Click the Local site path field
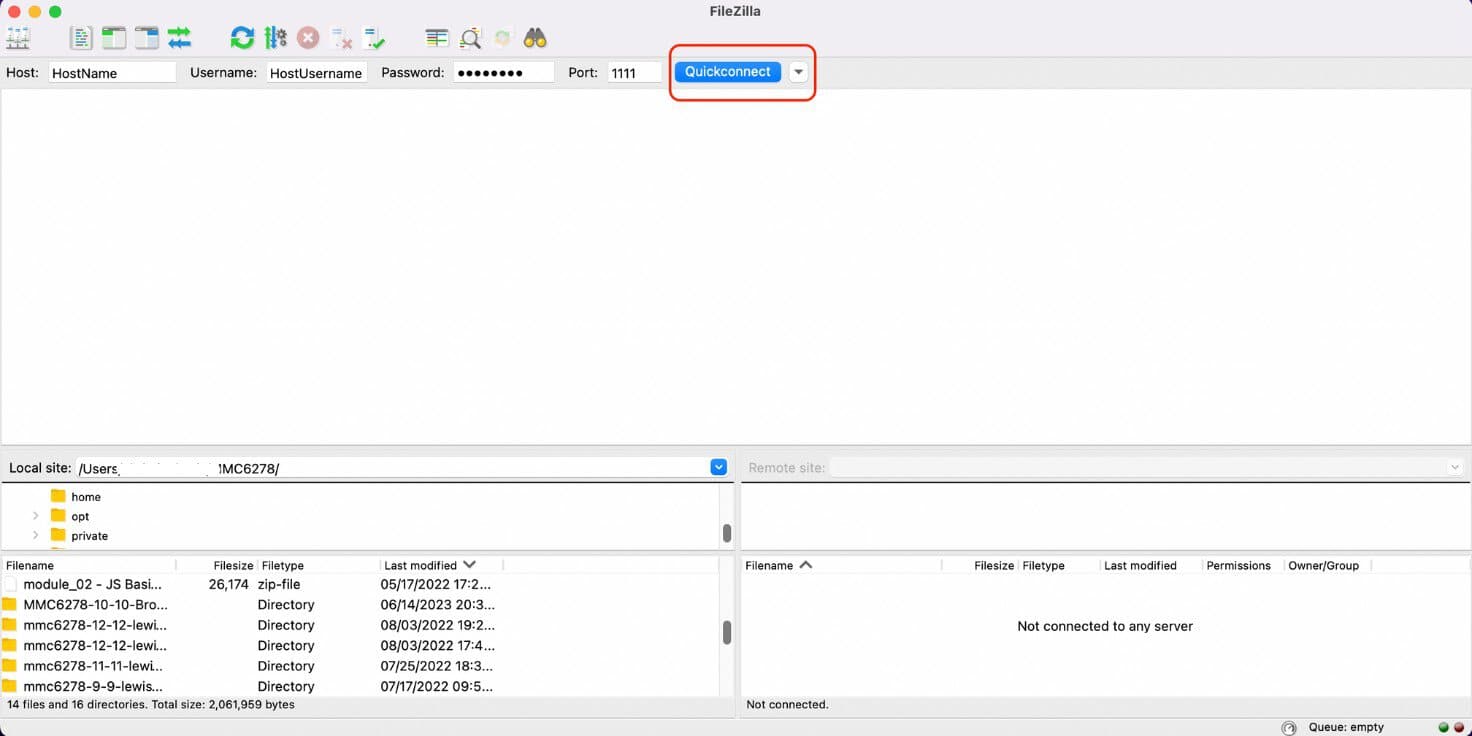Screen dimensions: 1472x736 pos(392,468)
